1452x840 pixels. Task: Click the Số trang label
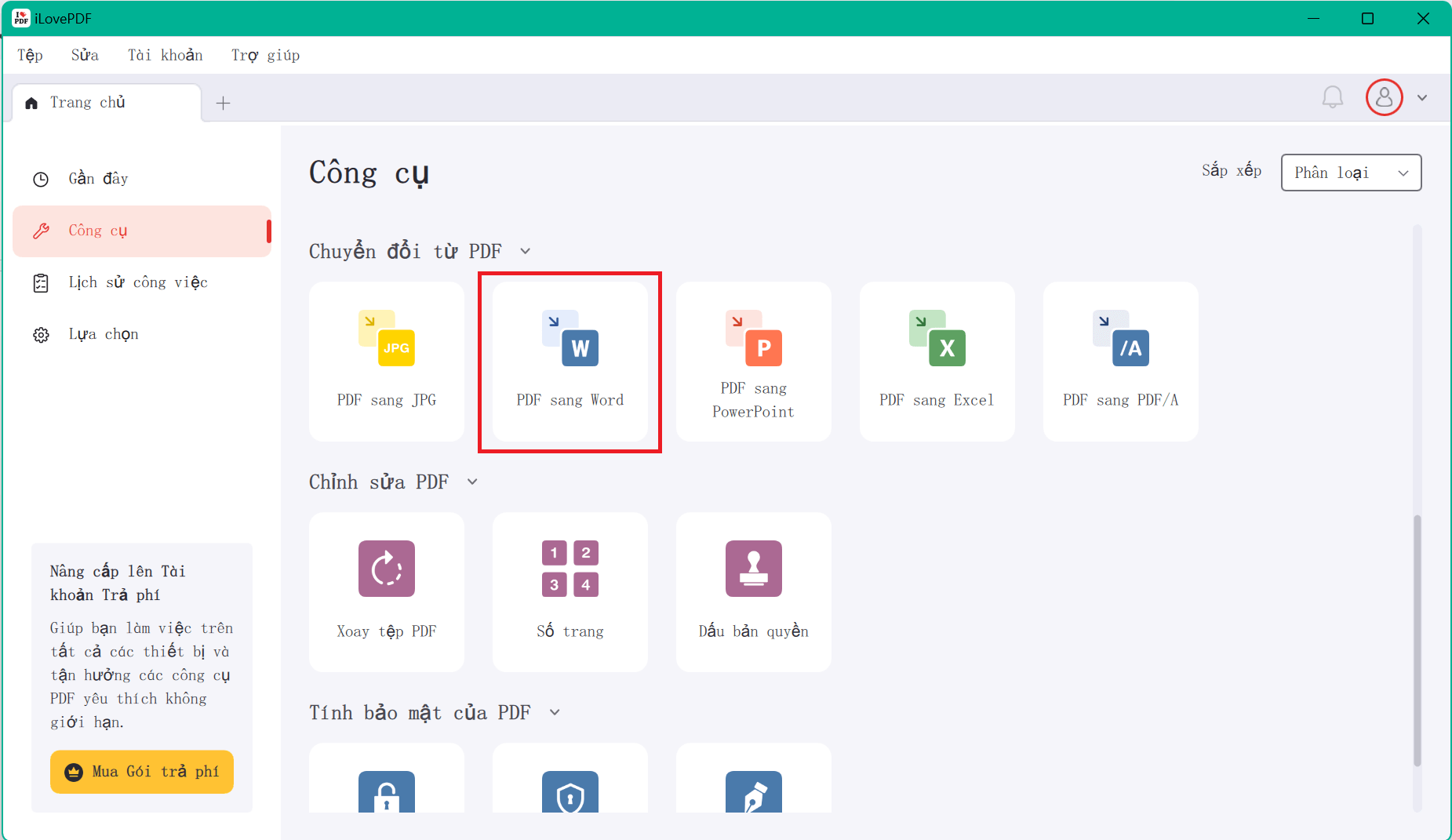click(570, 631)
